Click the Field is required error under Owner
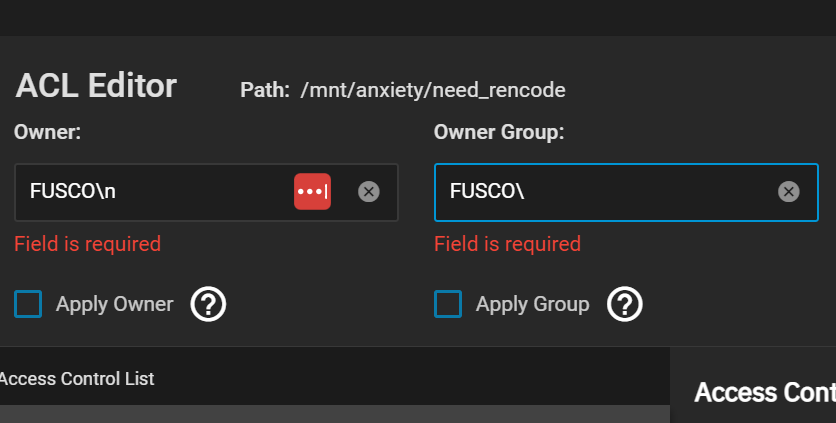 pyautogui.click(x=87, y=244)
